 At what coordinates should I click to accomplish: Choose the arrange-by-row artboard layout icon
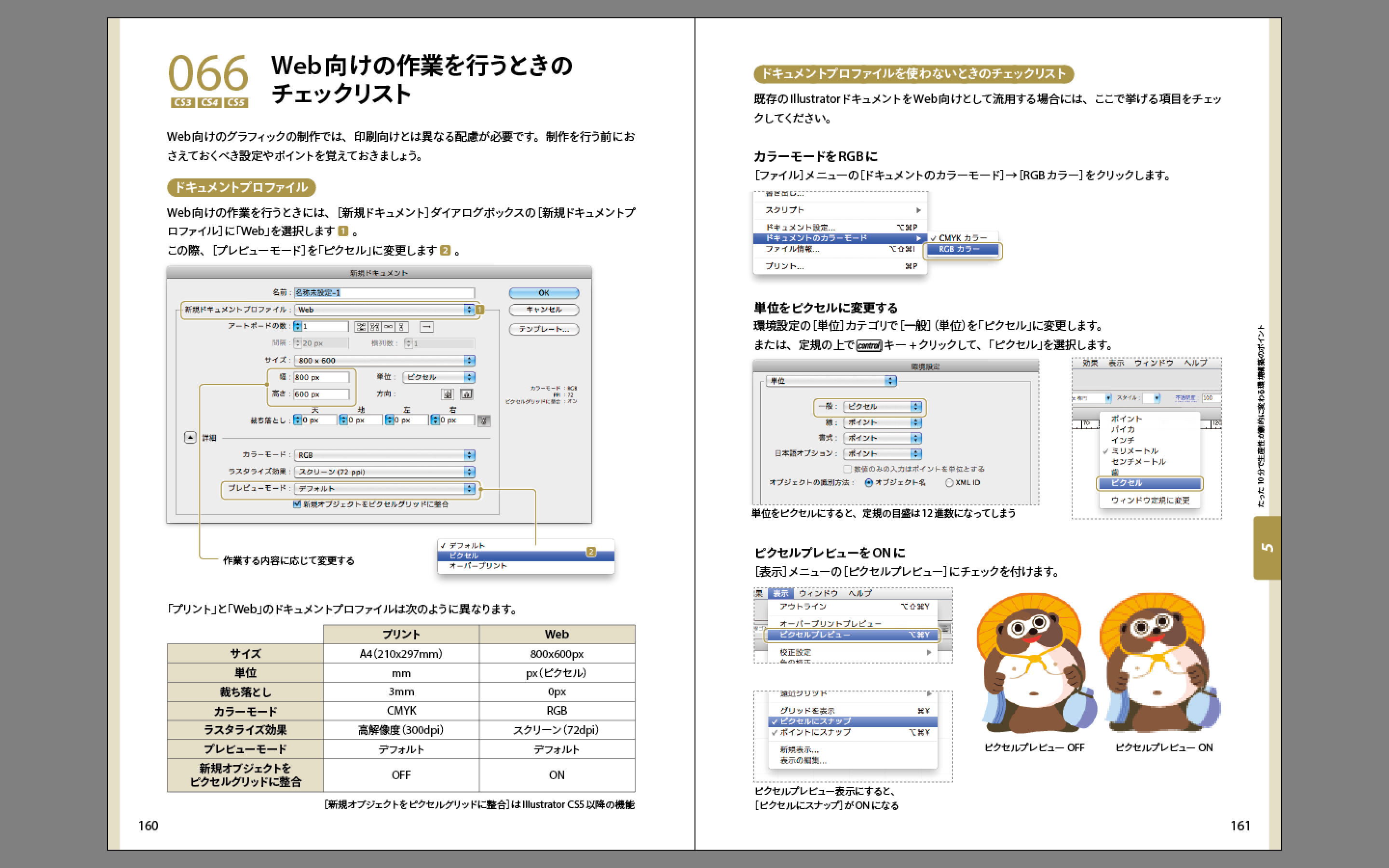[389, 326]
